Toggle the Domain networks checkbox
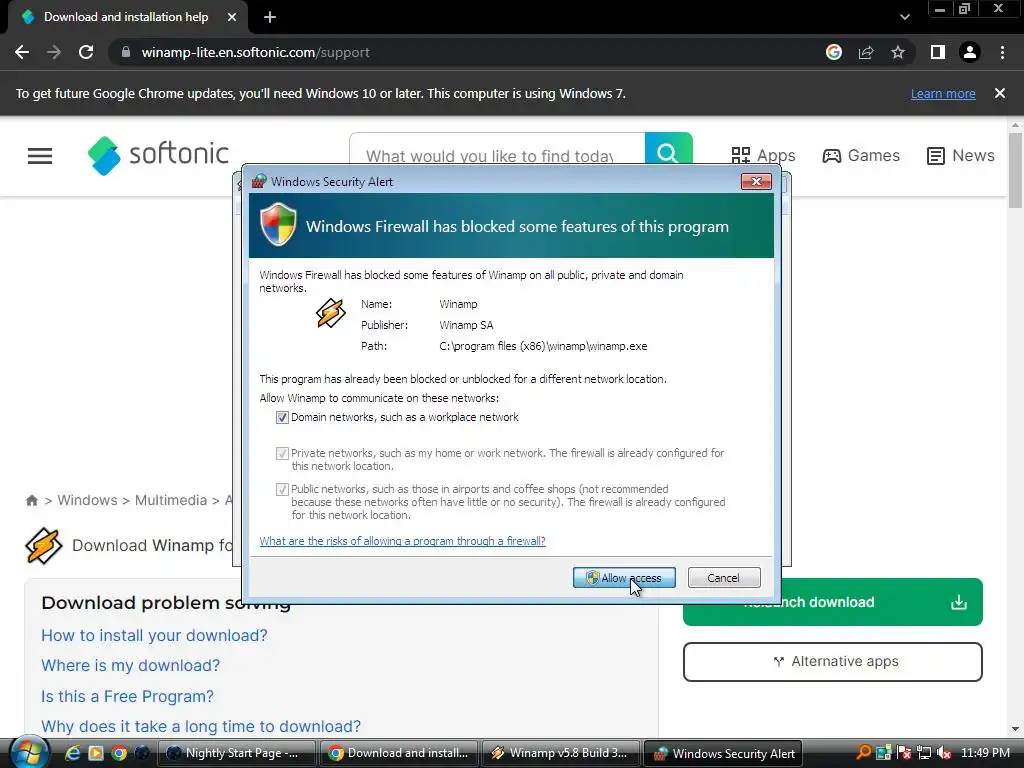The image size is (1024, 768). click(282, 417)
